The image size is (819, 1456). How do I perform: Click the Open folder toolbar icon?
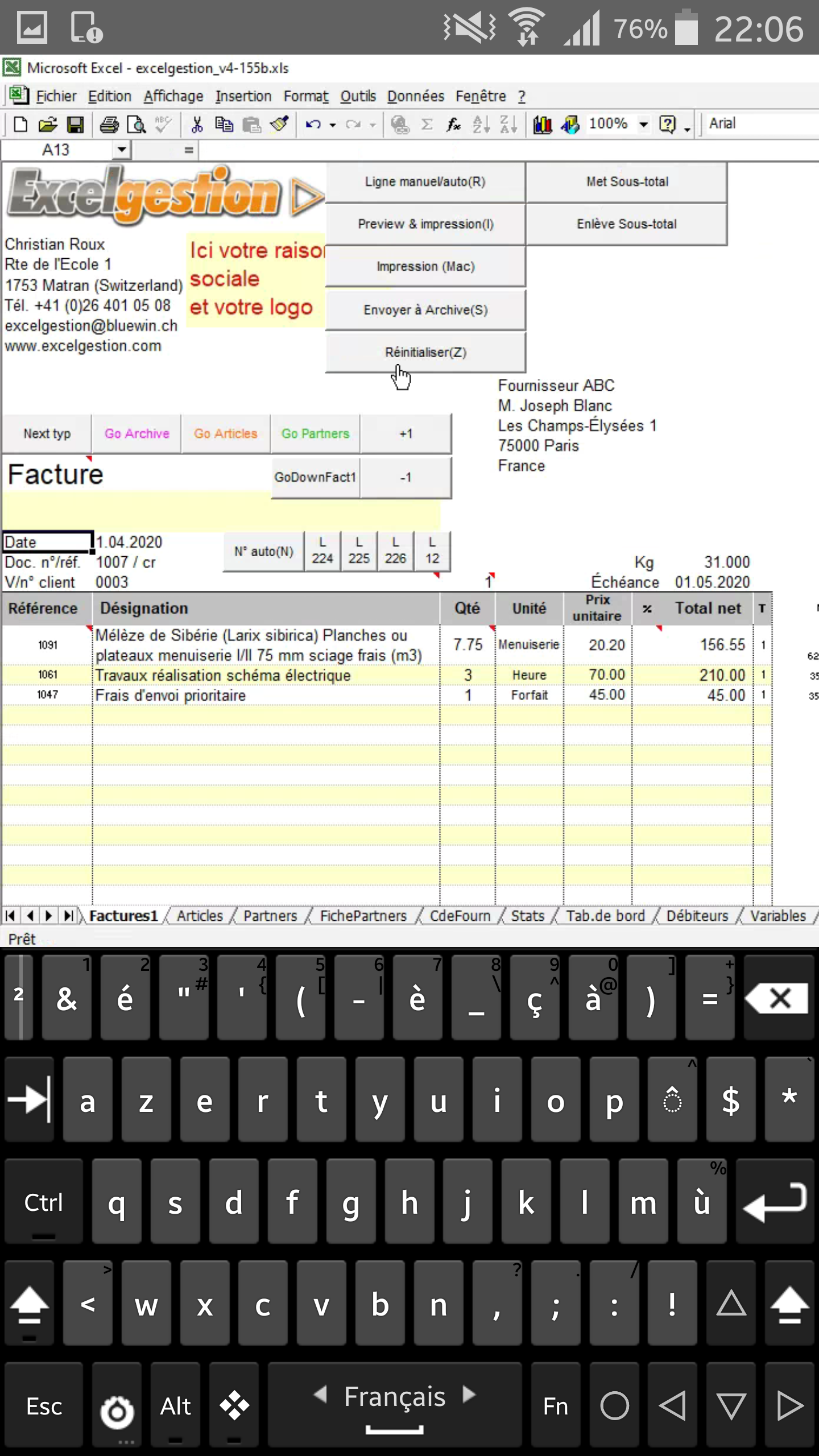click(48, 124)
